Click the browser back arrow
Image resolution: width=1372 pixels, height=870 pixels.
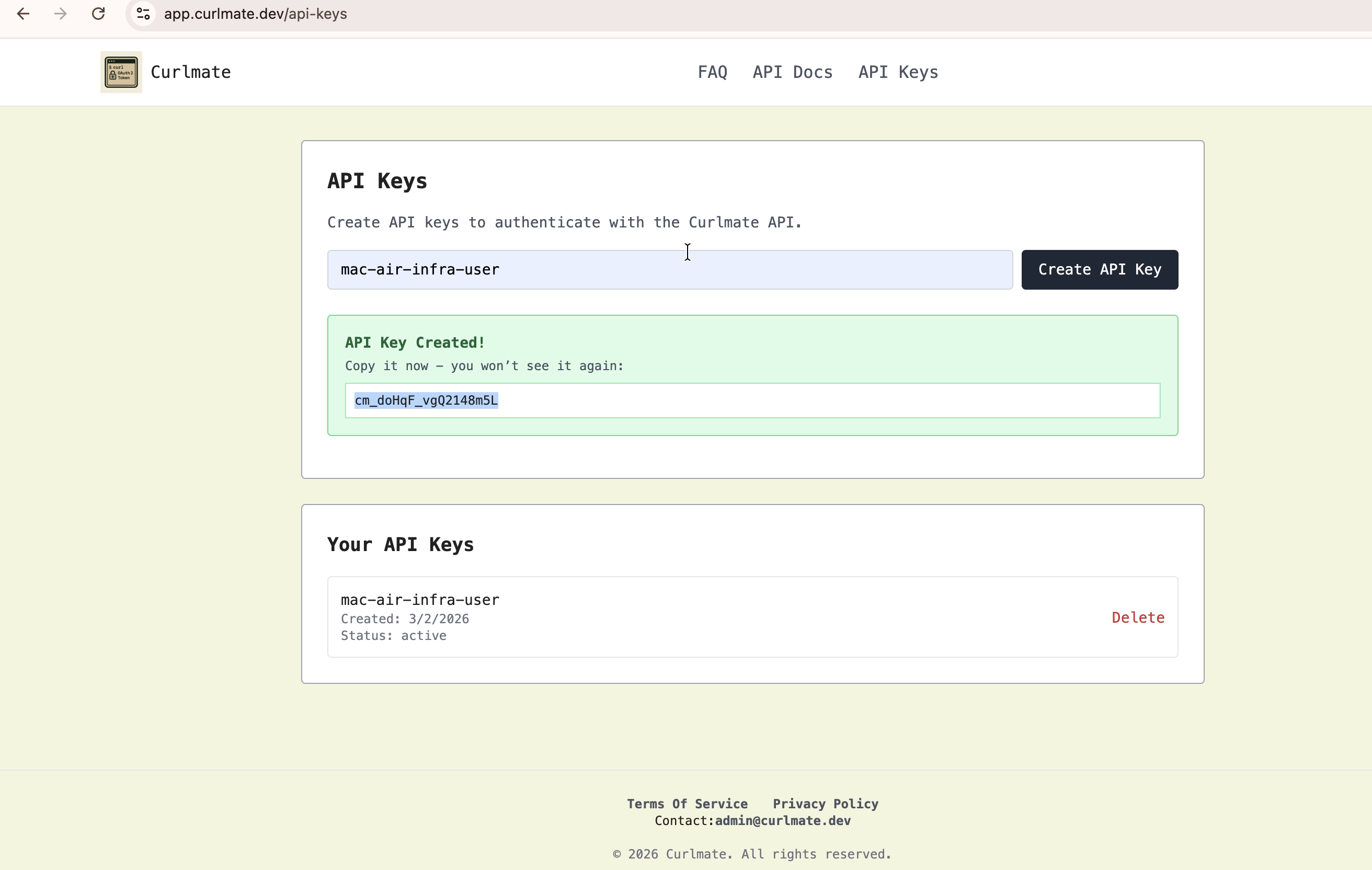23,14
